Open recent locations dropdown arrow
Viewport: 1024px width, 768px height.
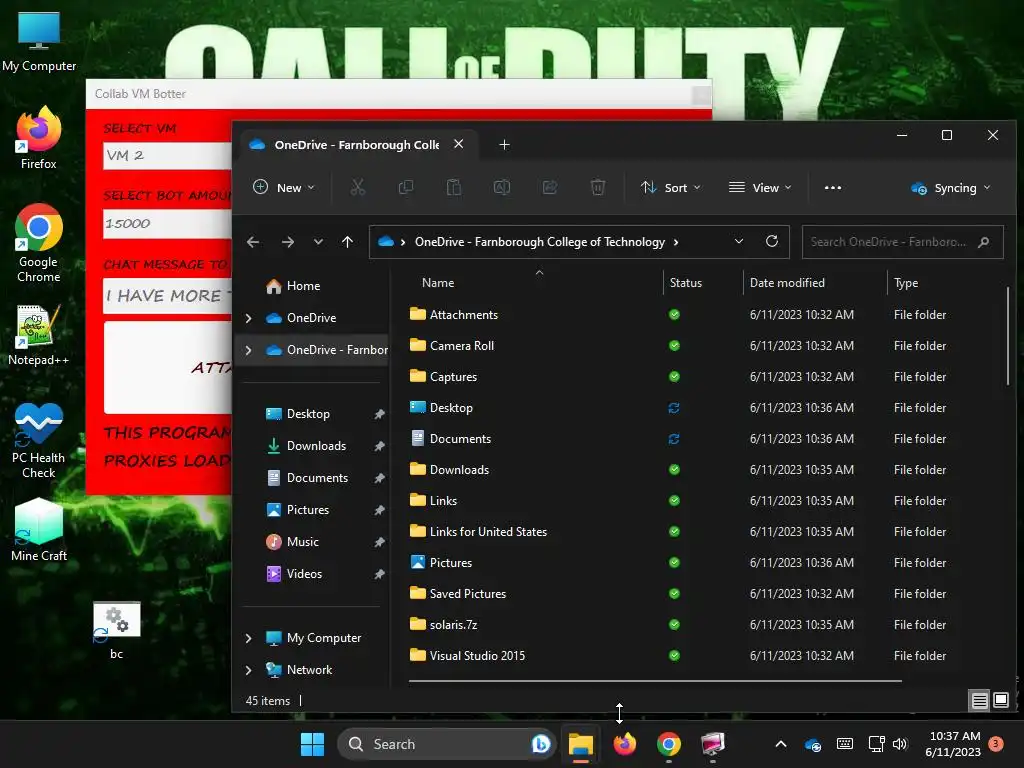click(318, 242)
